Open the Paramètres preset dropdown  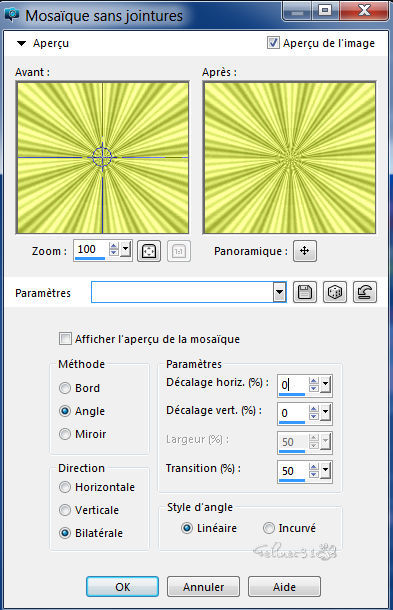(x=279, y=292)
